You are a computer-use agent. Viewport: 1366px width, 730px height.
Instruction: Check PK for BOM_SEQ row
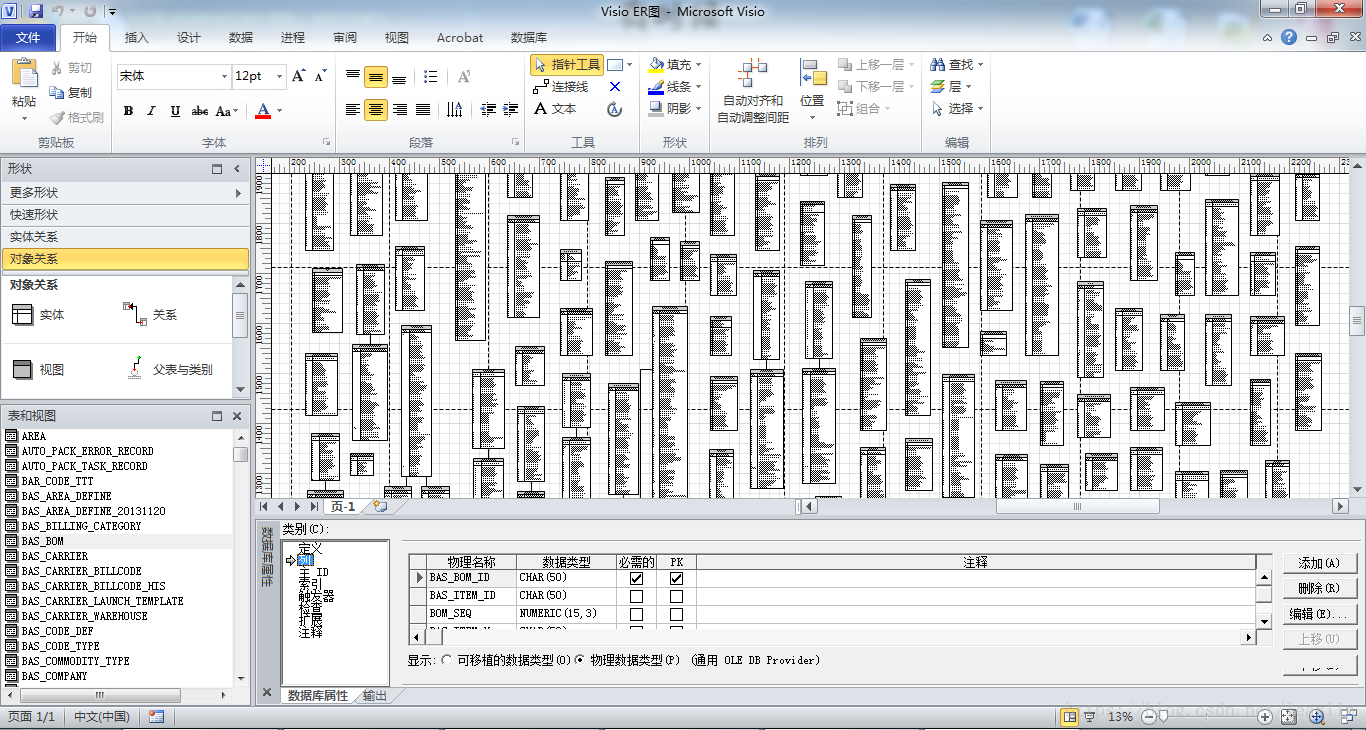[x=676, y=614]
